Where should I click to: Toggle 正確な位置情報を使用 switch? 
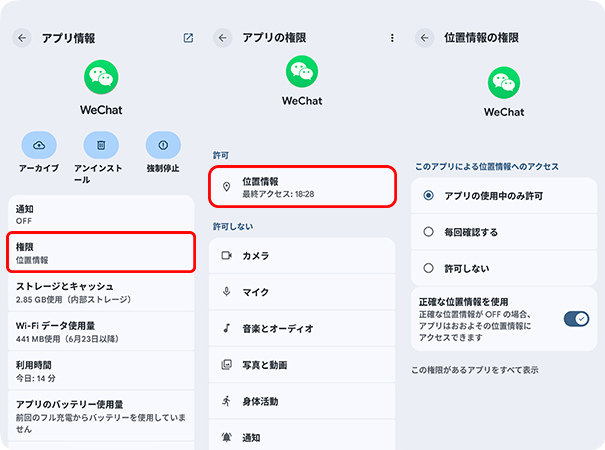coord(576,319)
